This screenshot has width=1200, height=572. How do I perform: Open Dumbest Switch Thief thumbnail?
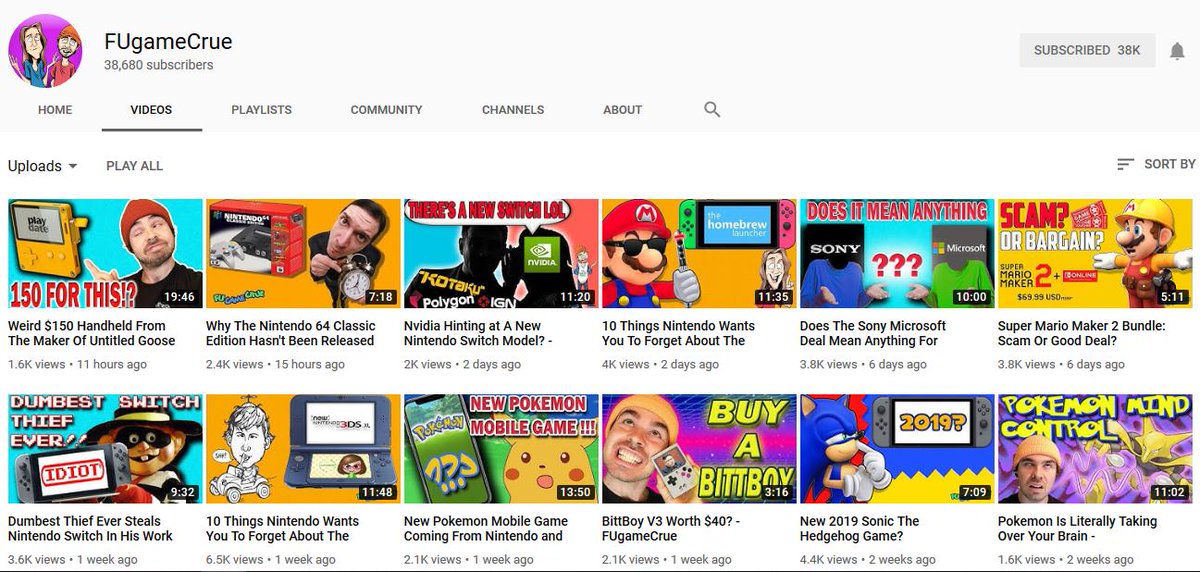tap(105, 448)
